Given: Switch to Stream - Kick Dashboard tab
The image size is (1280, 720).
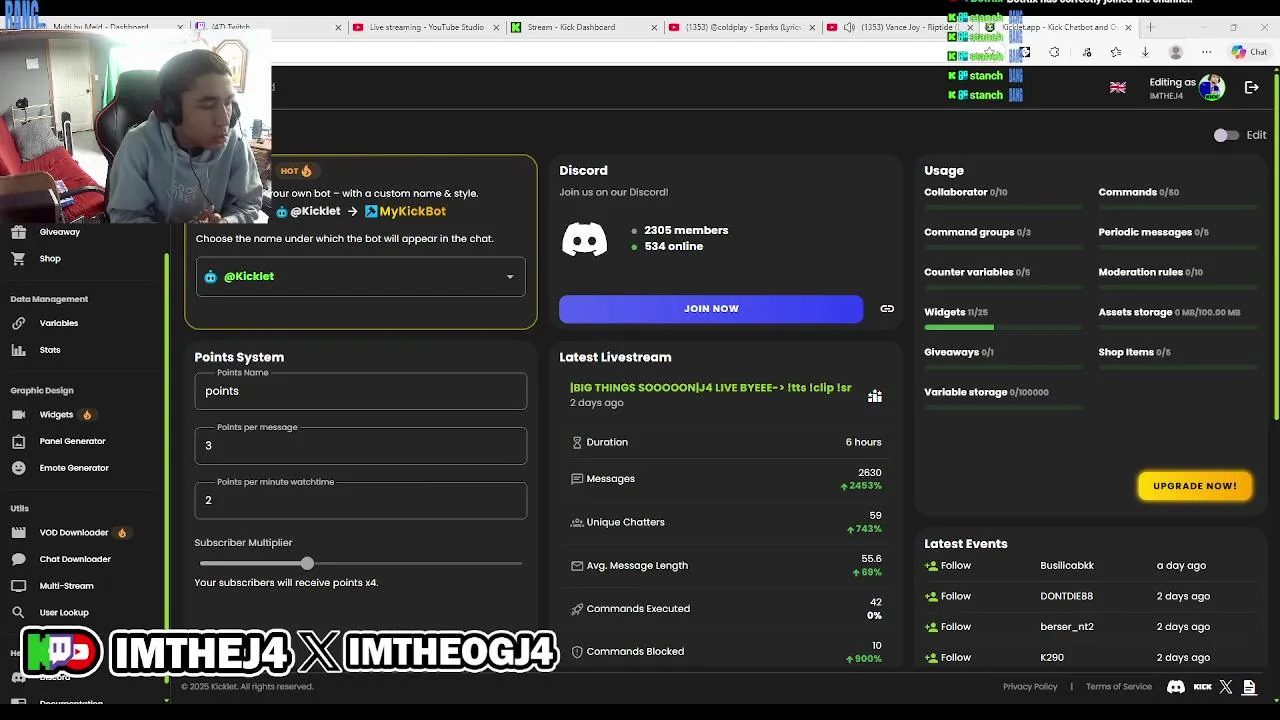Looking at the screenshot, I should pyautogui.click(x=584, y=27).
